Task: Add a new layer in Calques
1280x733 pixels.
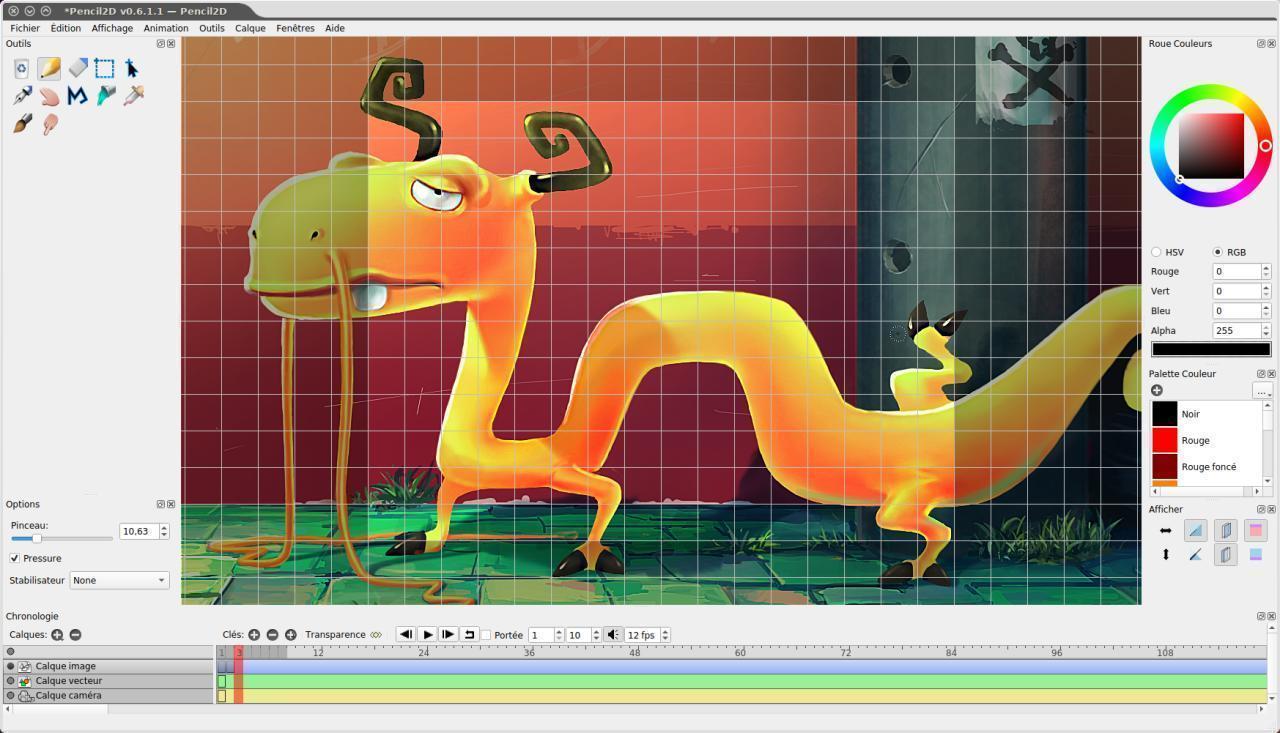Action: coord(57,635)
